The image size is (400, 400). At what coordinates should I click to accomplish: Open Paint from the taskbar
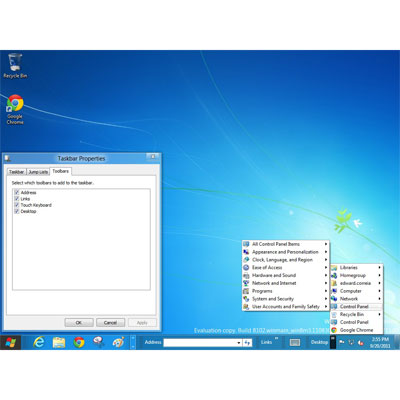pos(119,342)
